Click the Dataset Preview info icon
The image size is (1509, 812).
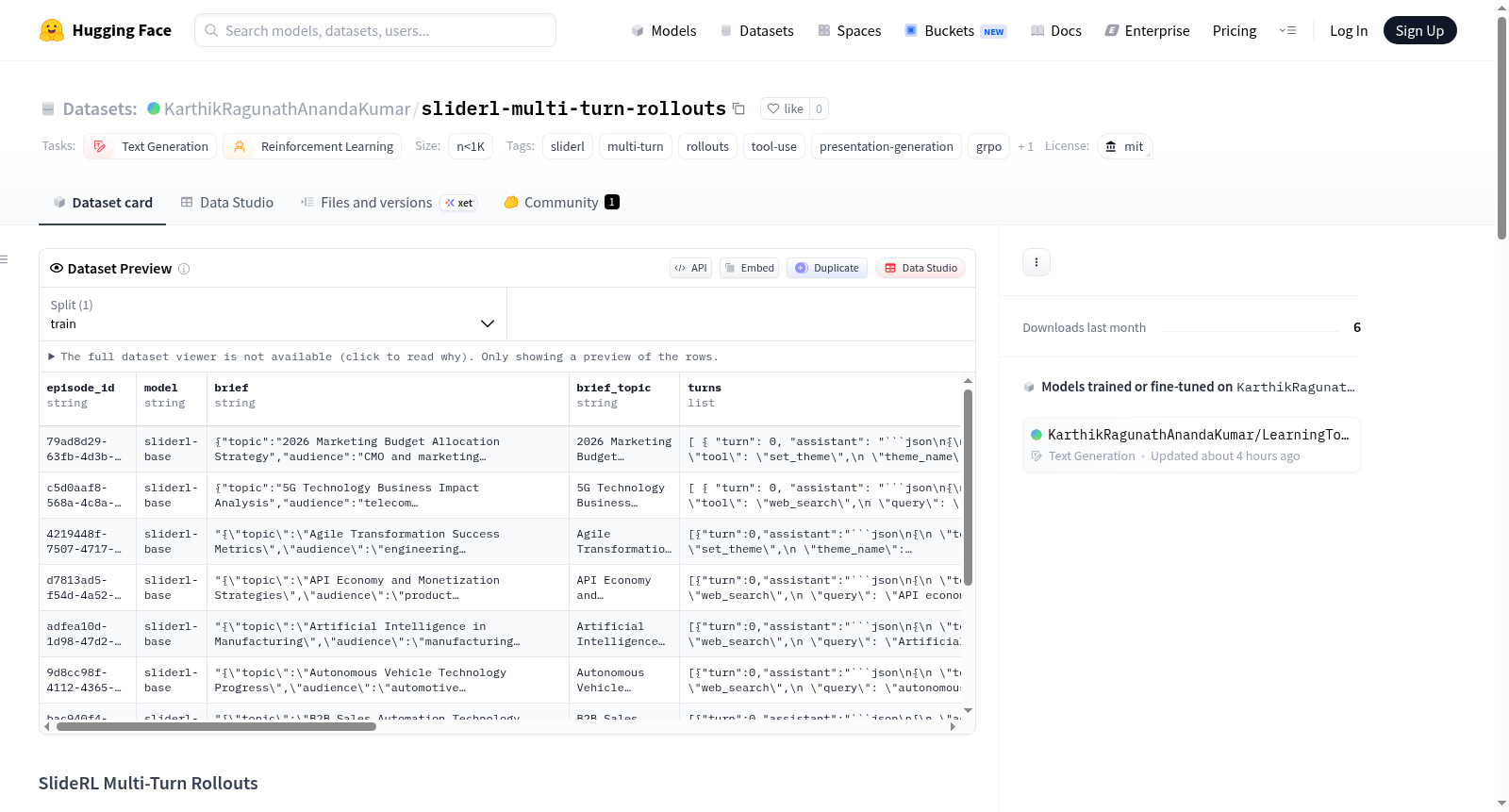click(x=184, y=269)
